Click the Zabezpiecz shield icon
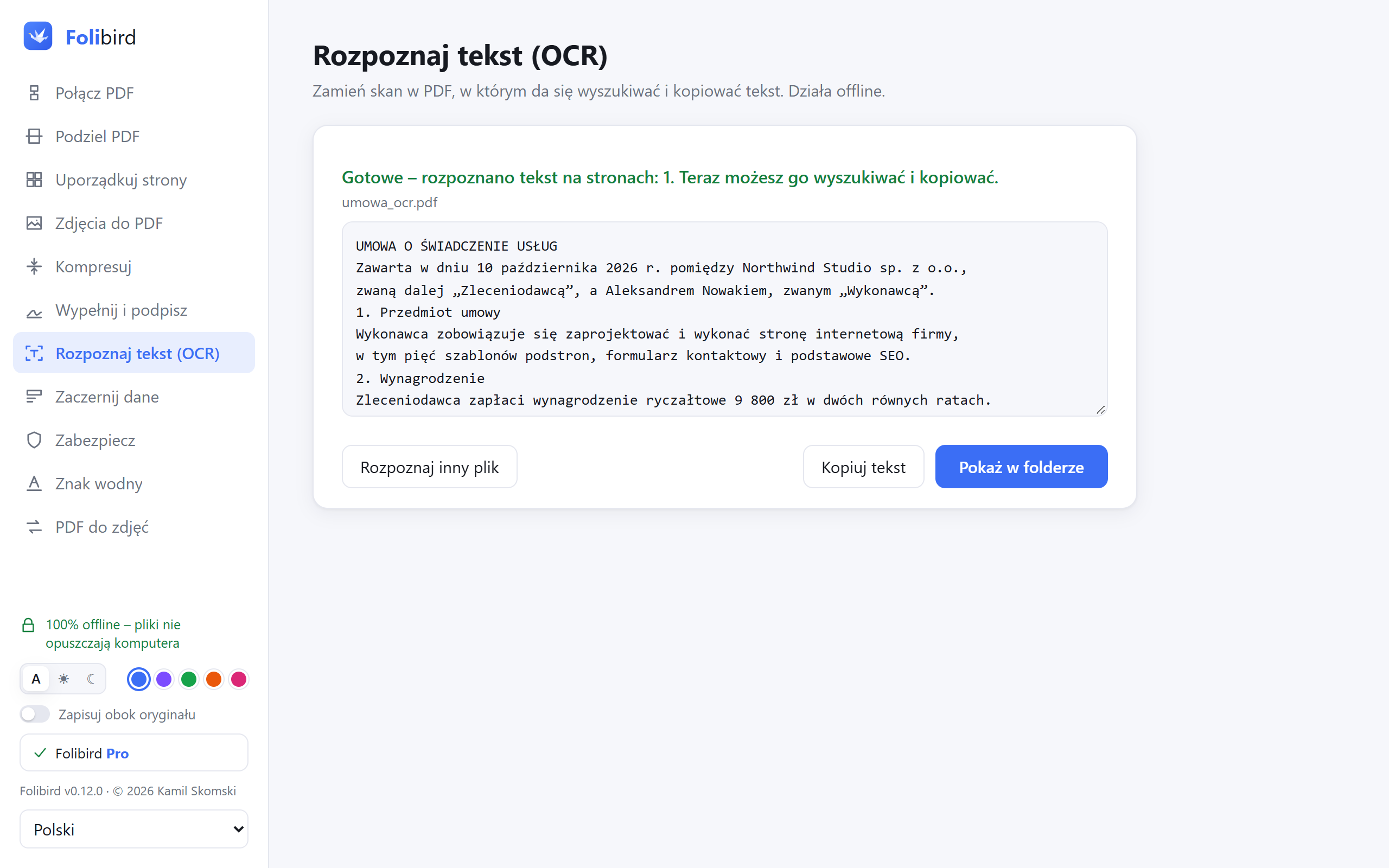The width and height of the screenshot is (1389, 868). 34,441
